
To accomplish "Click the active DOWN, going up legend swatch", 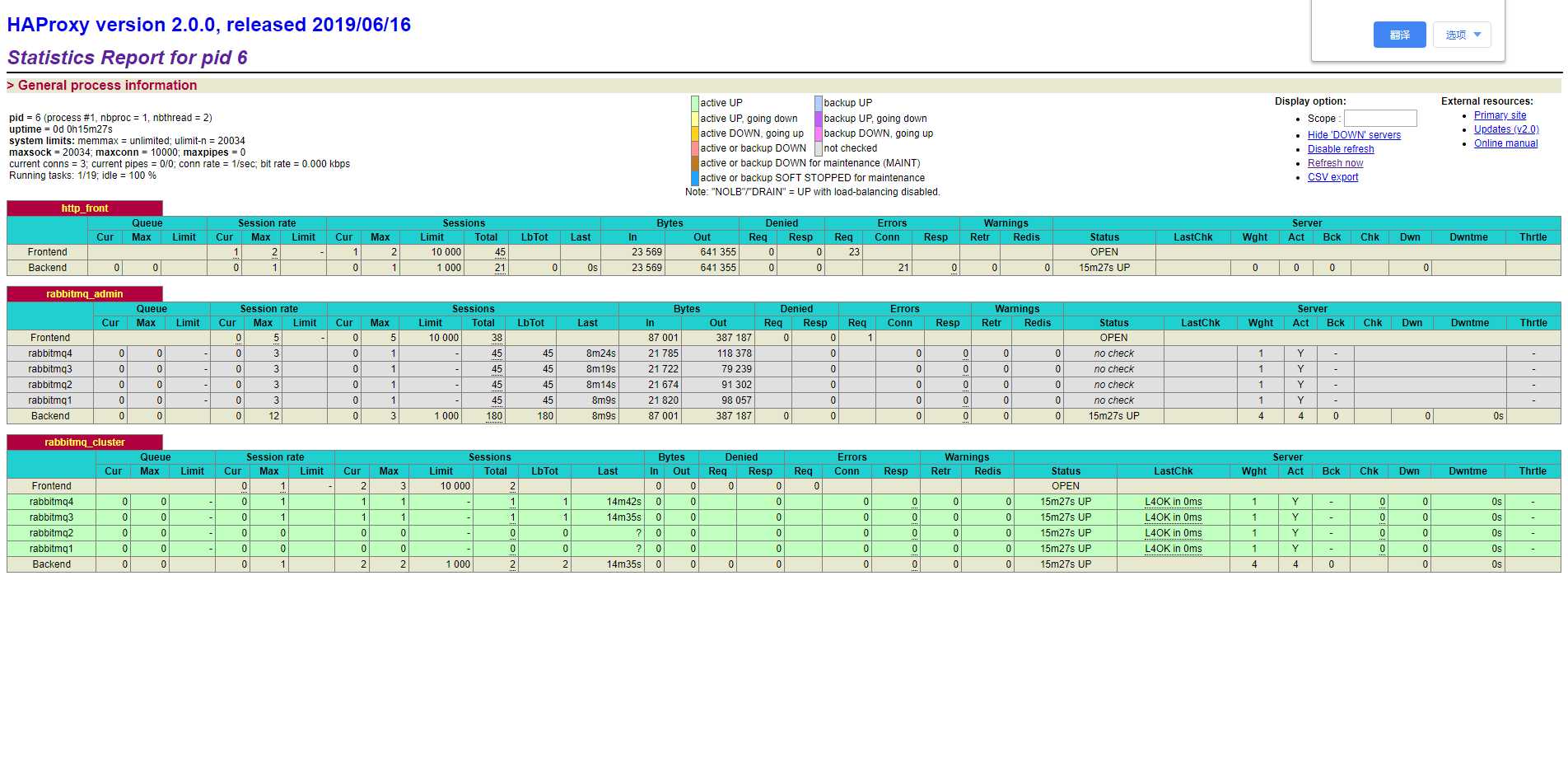I will [x=694, y=133].
